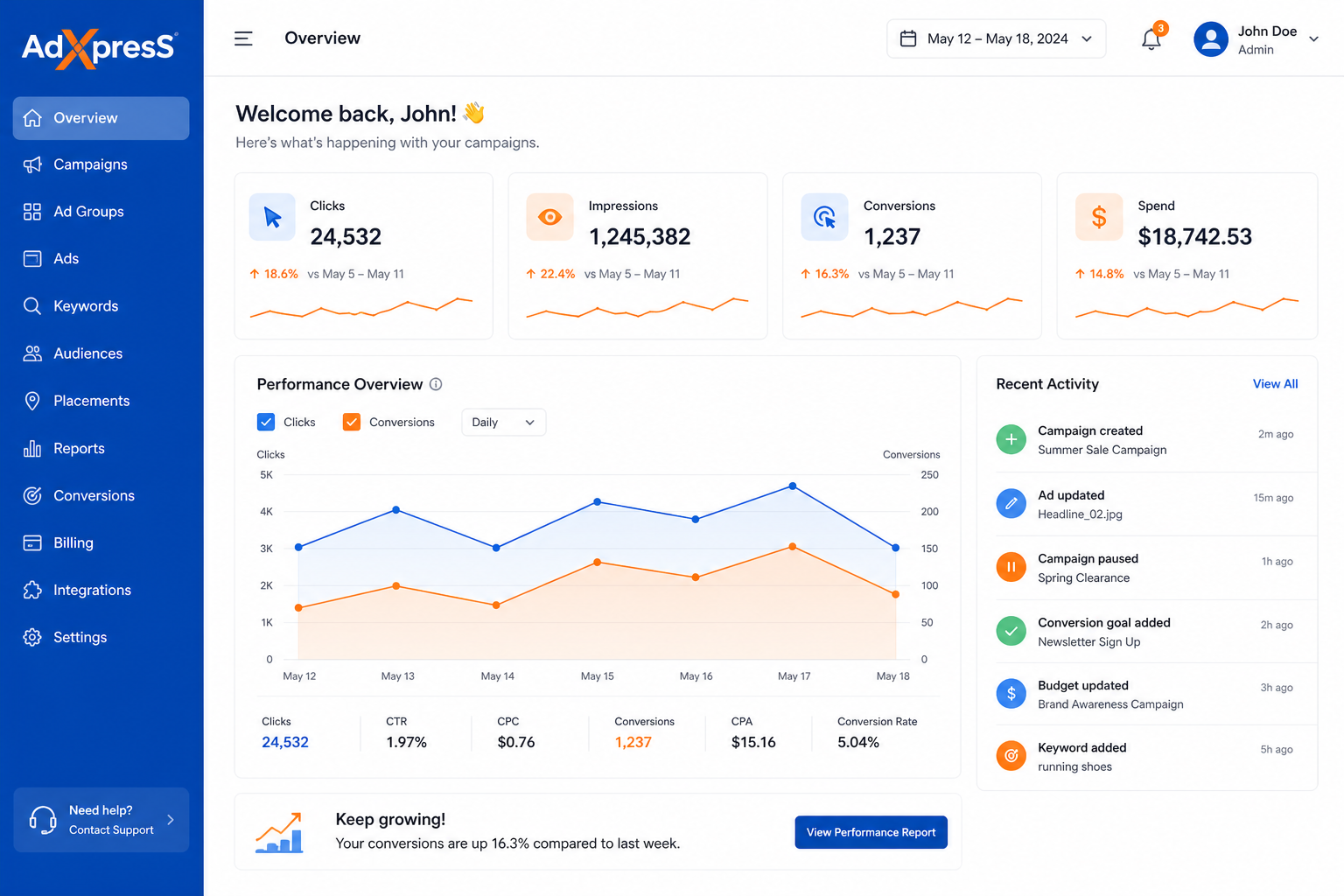Screen dimensions: 1344x896
Task: Click the Spend dollar icon
Action: (1099, 217)
